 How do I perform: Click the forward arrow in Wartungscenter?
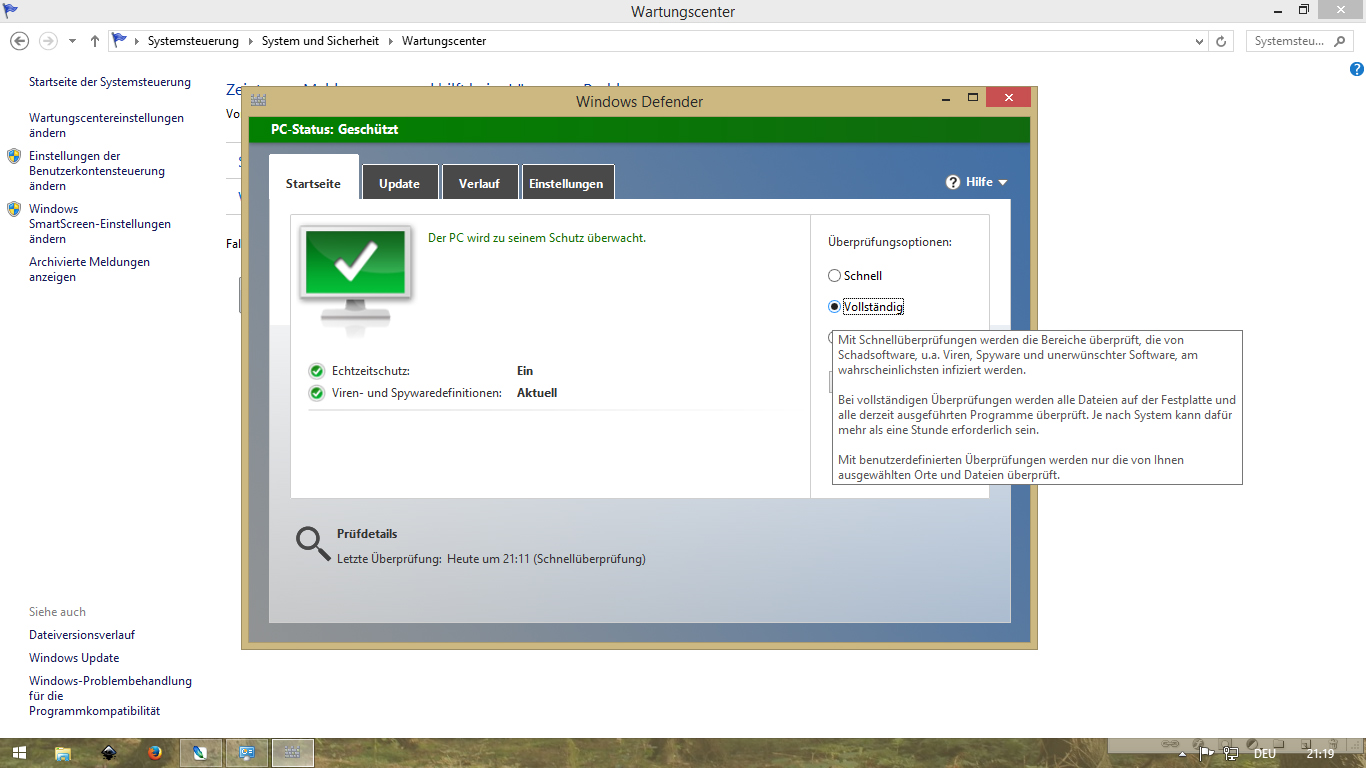(x=48, y=41)
